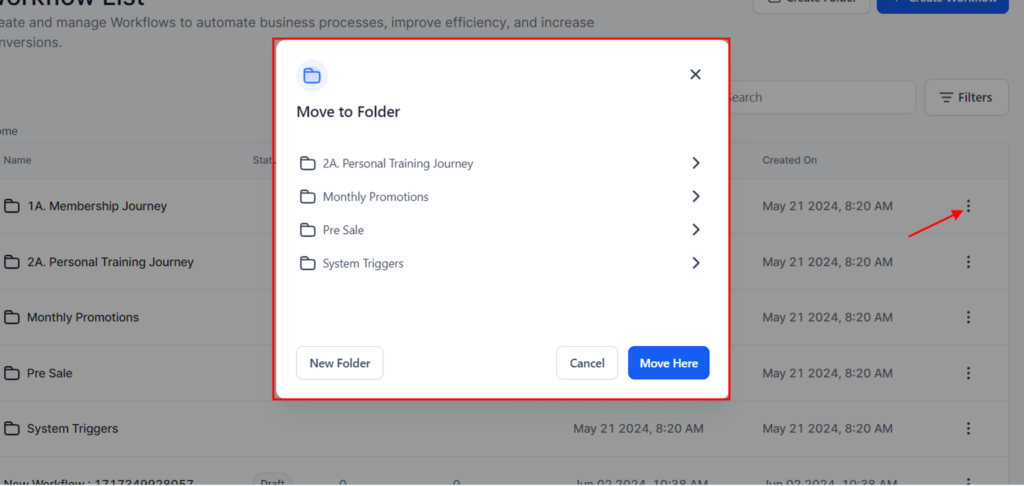The image size is (1024, 486).
Task: Sort by the Created On column header
Action: (789, 160)
